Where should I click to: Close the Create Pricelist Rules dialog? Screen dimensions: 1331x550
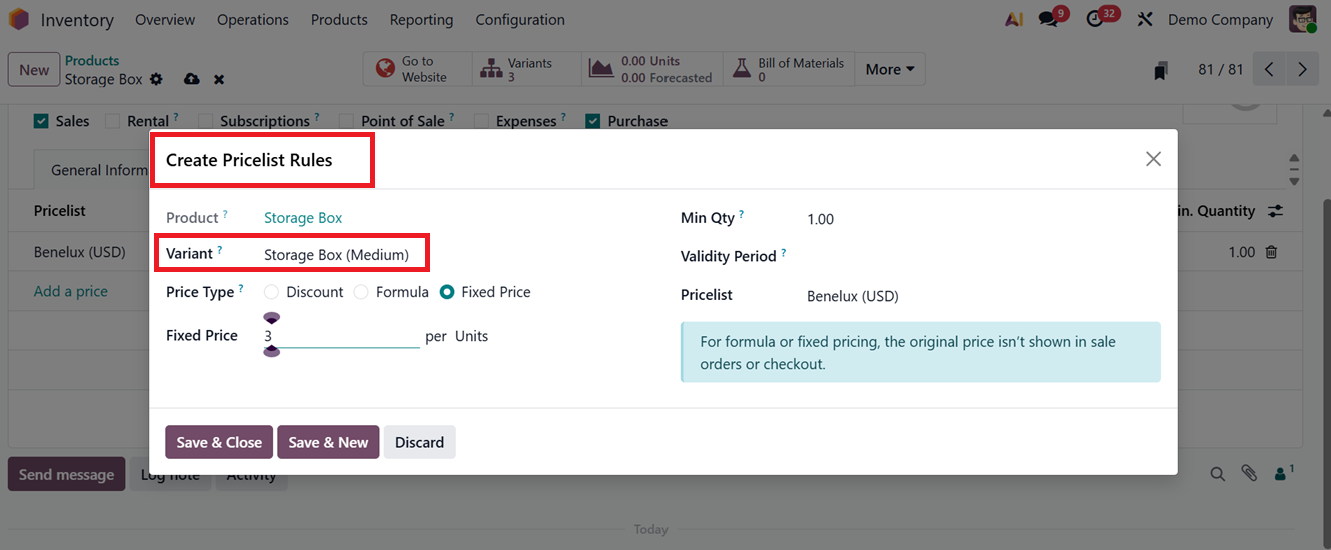coord(1153,159)
